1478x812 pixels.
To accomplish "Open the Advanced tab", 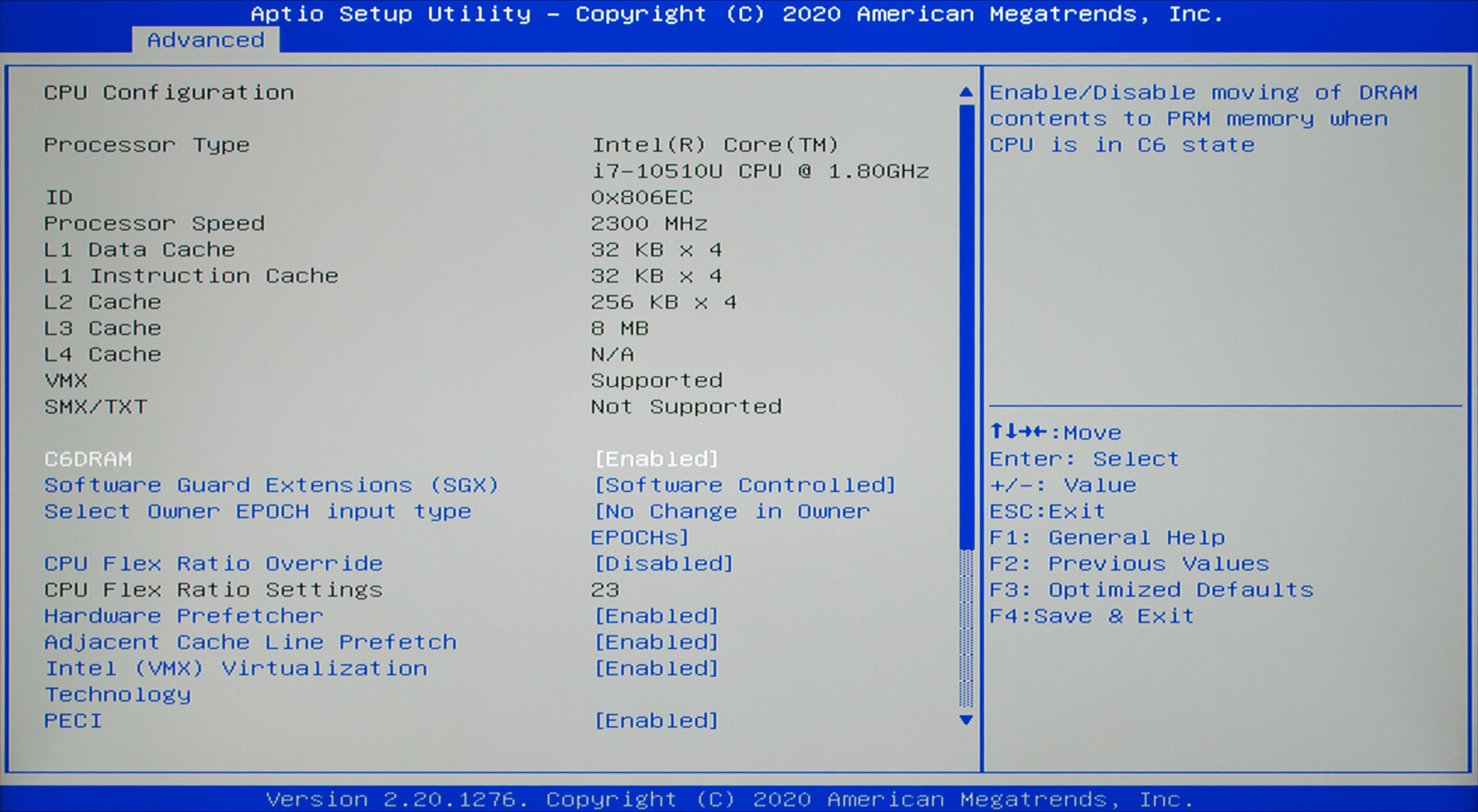I will pos(206,40).
